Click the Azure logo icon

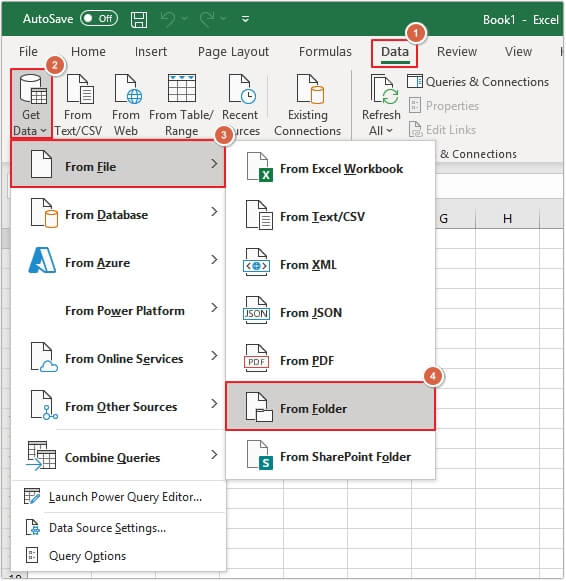coord(42,260)
